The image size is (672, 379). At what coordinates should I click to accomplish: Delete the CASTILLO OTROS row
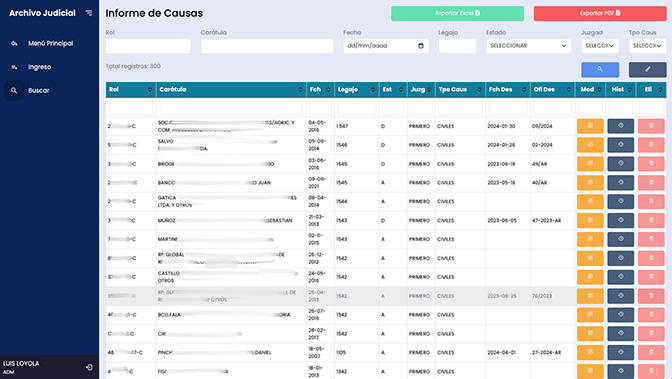651,277
